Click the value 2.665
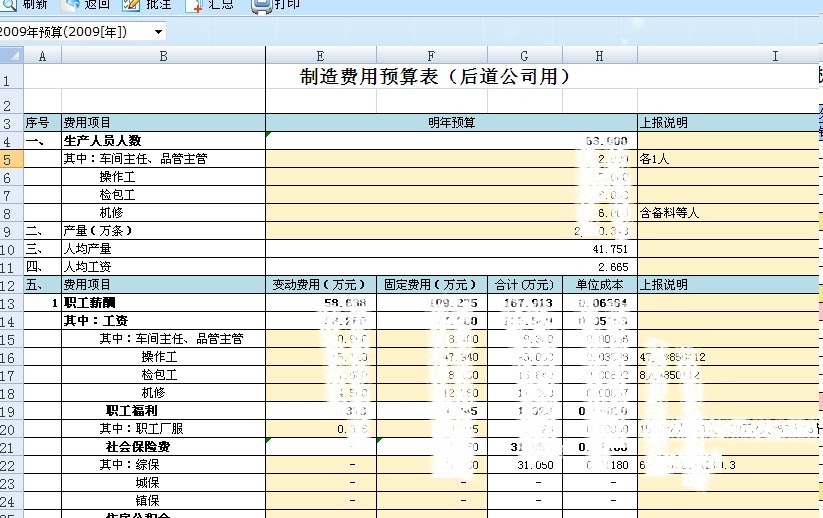Viewport: 823px width, 518px height. tap(613, 267)
